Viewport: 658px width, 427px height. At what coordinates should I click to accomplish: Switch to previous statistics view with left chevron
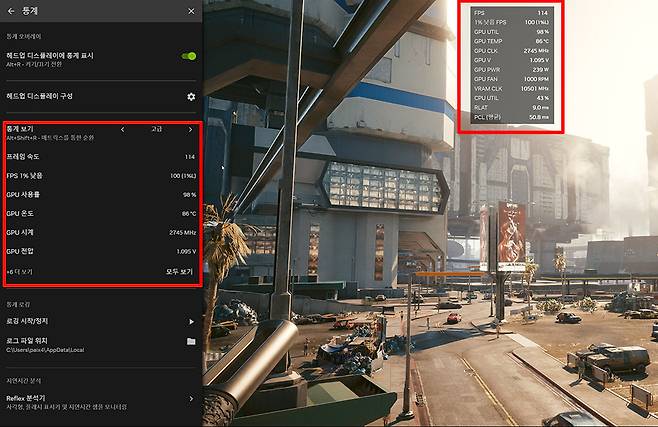coord(122,129)
